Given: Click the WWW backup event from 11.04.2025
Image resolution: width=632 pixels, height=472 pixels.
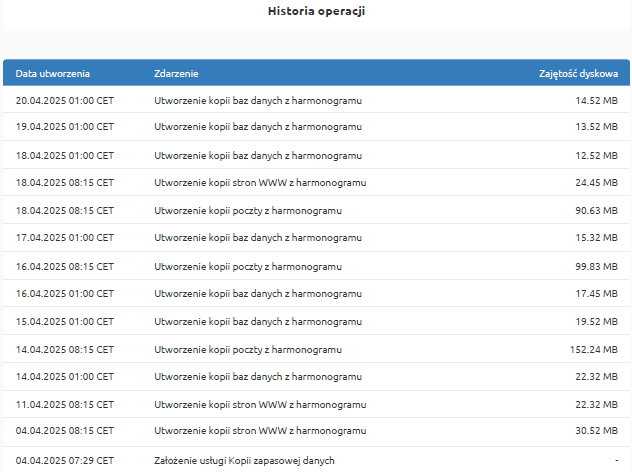Looking at the screenshot, I should point(260,404).
